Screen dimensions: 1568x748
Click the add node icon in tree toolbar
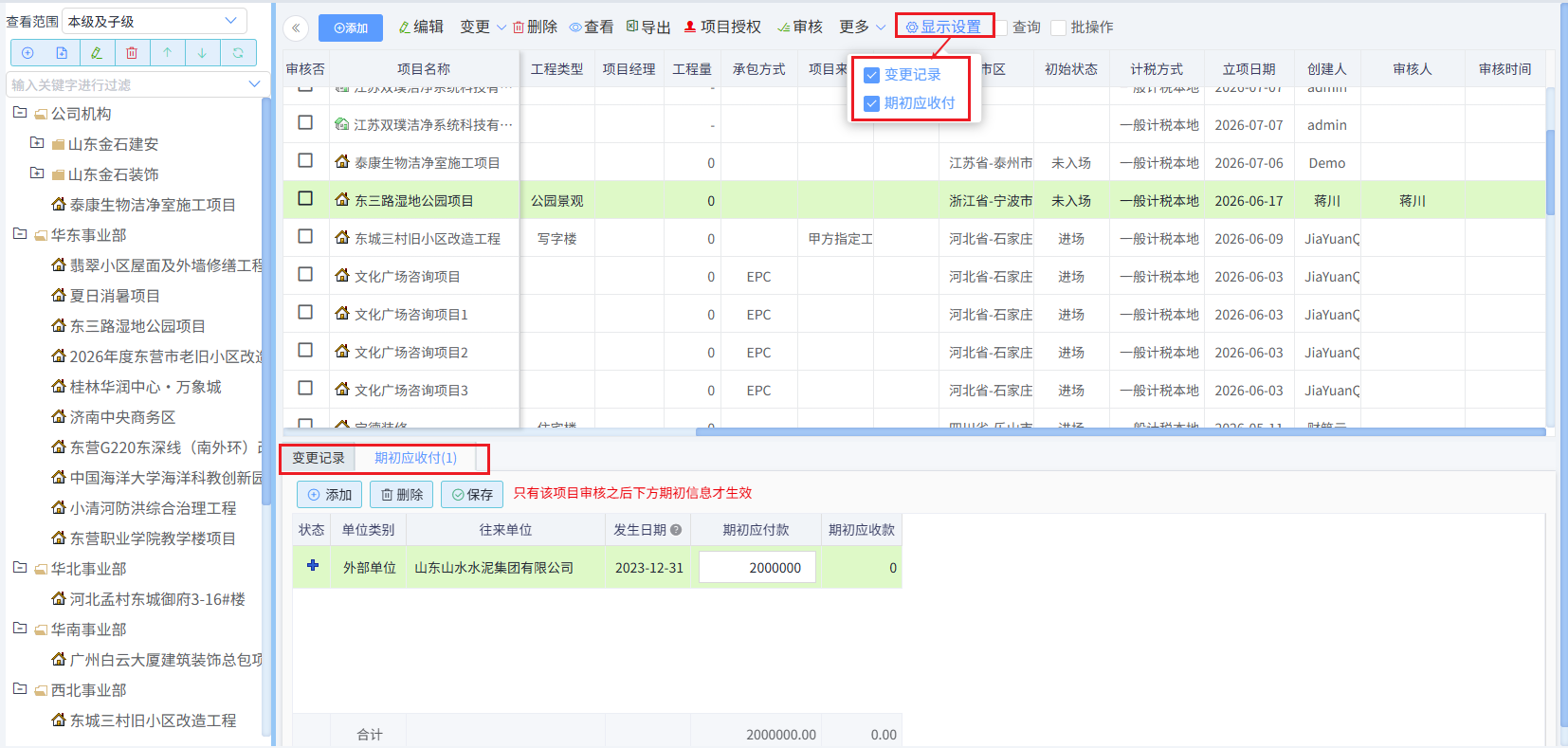click(27, 53)
